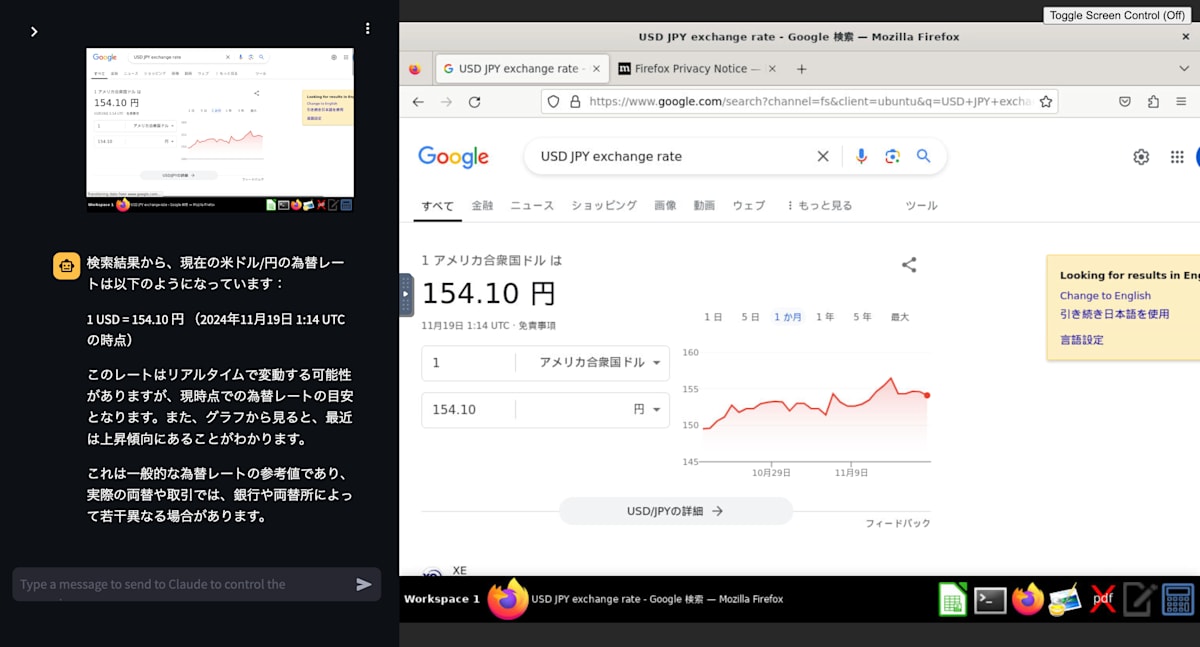Click the Firefox forward arrow
The height and width of the screenshot is (647, 1200).
click(x=446, y=102)
